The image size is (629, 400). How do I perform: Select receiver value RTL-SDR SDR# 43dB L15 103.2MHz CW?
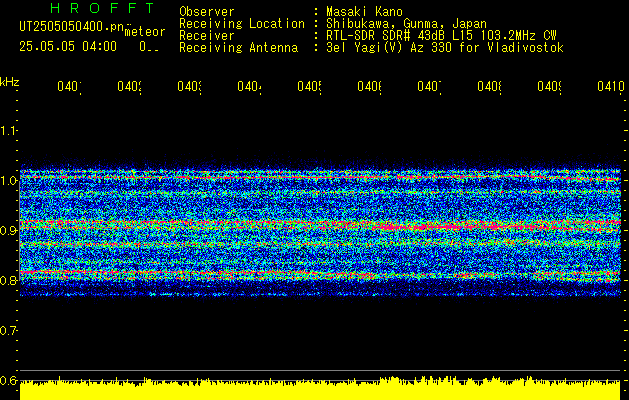point(441,36)
